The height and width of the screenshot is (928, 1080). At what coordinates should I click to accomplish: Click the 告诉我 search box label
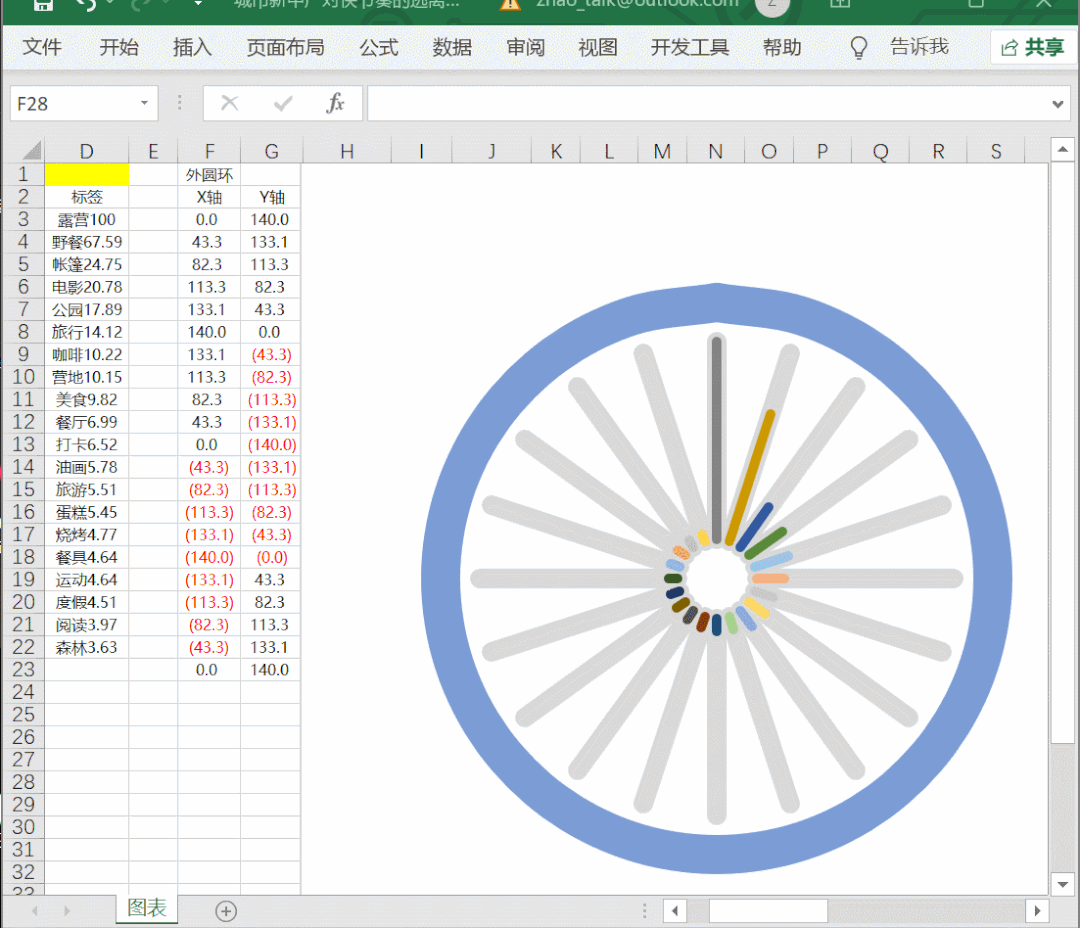919,47
